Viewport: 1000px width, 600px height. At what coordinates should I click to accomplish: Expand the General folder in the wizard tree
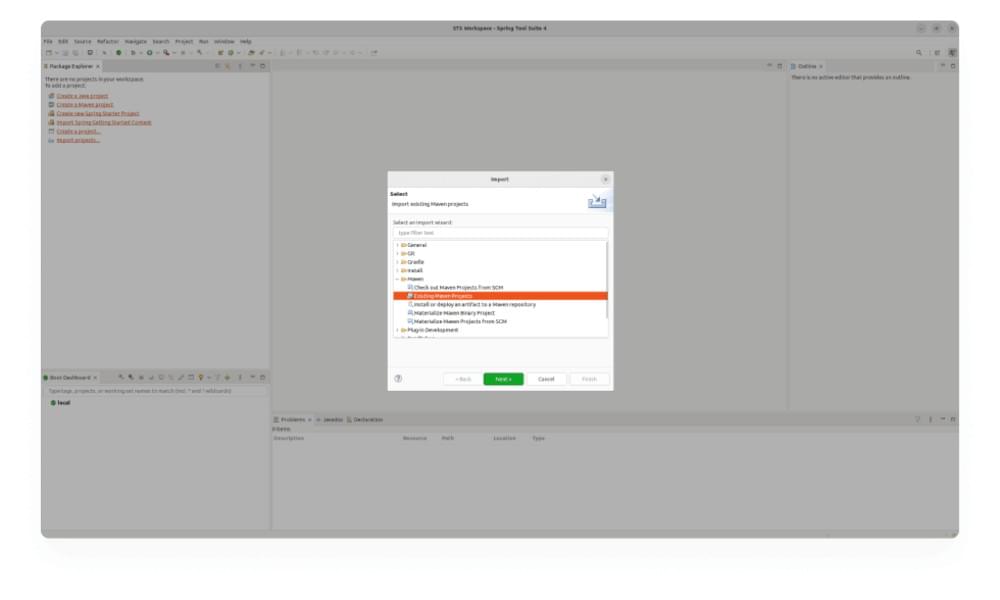(x=397, y=245)
